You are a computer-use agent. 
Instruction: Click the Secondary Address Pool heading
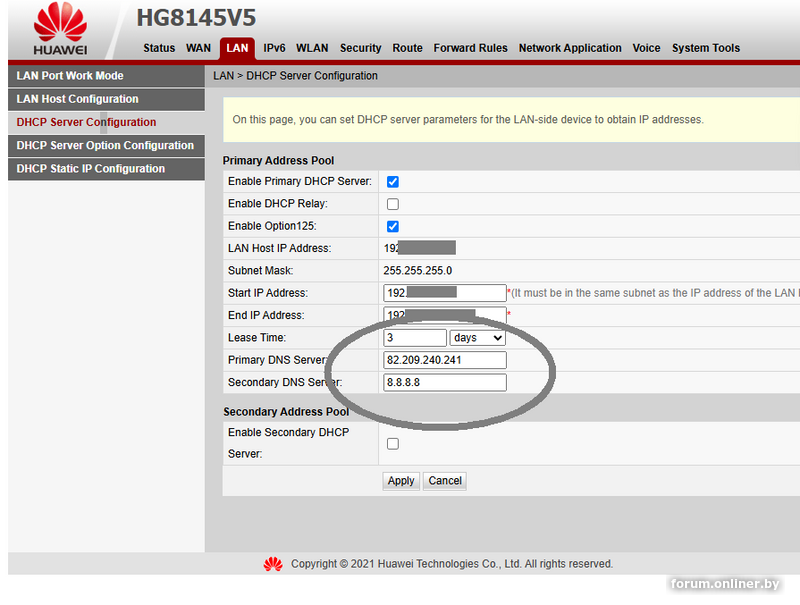(x=286, y=412)
